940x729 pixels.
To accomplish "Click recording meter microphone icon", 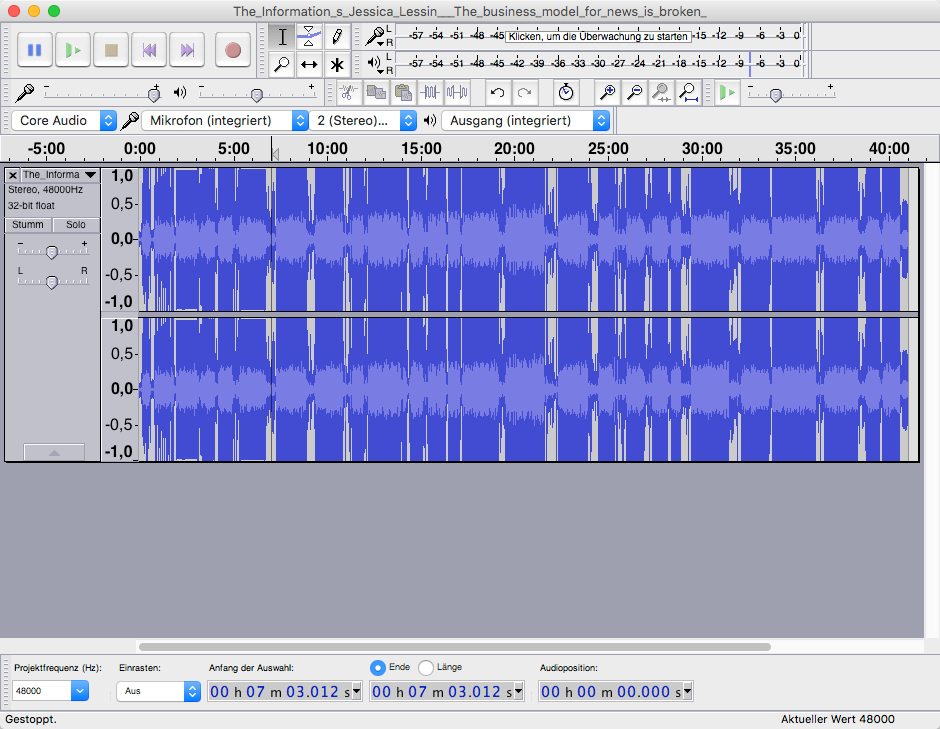I will 376,36.
